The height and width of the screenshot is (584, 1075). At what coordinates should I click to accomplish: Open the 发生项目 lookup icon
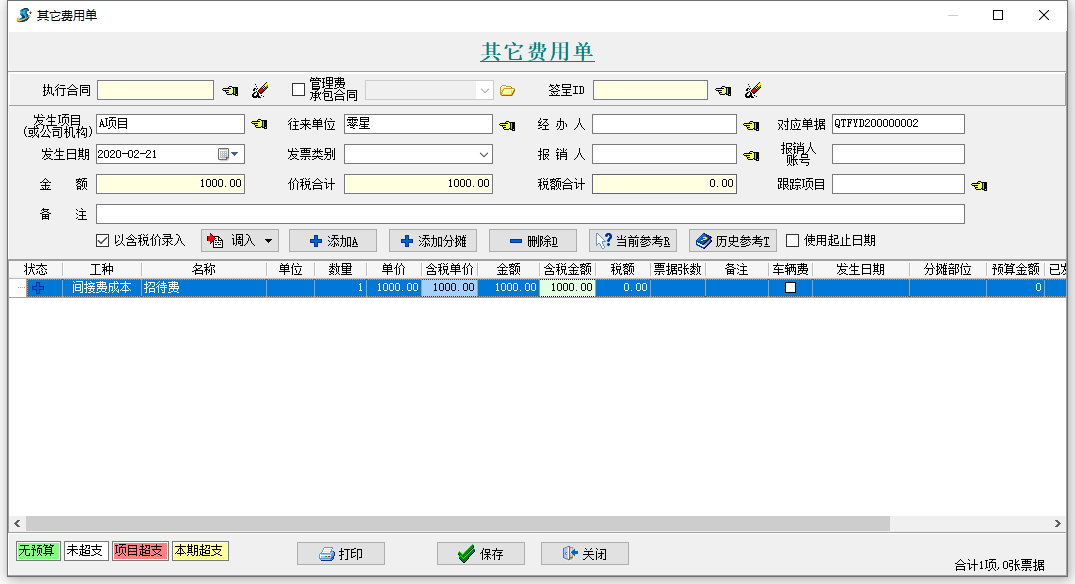[x=259, y=124]
